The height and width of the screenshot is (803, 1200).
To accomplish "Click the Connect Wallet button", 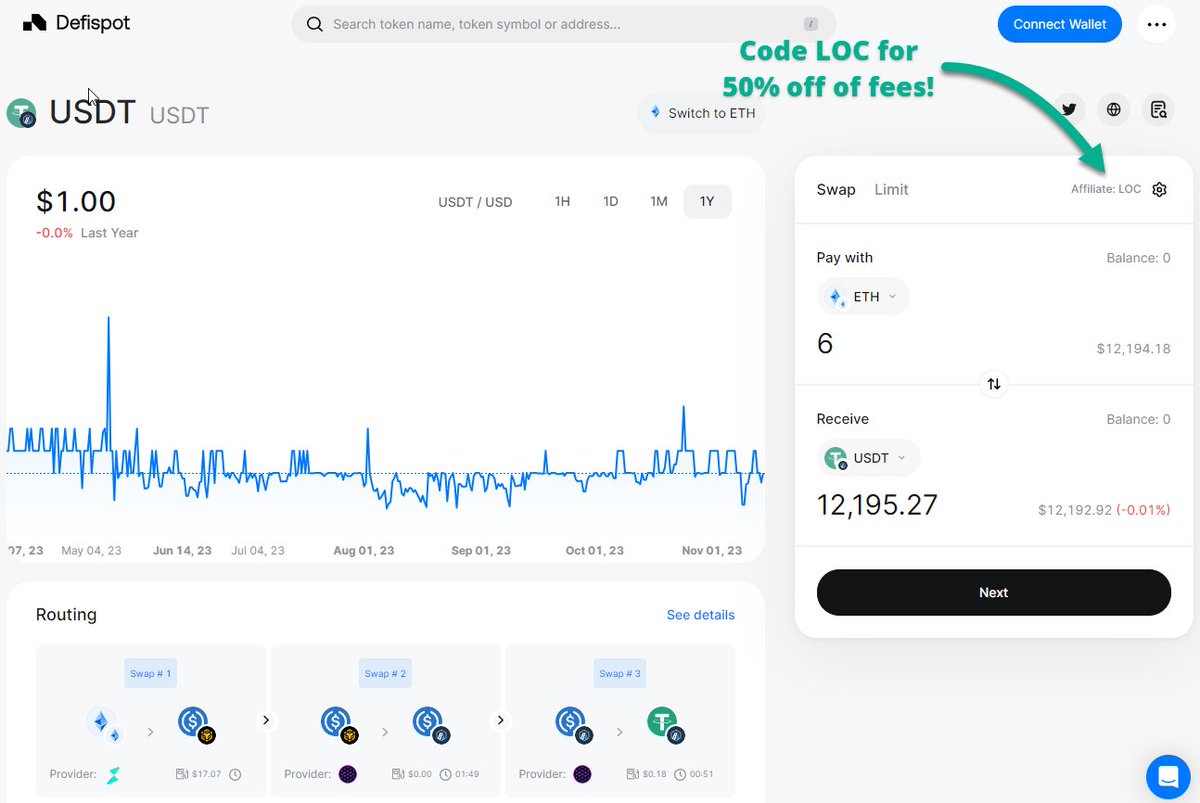I will [1060, 24].
